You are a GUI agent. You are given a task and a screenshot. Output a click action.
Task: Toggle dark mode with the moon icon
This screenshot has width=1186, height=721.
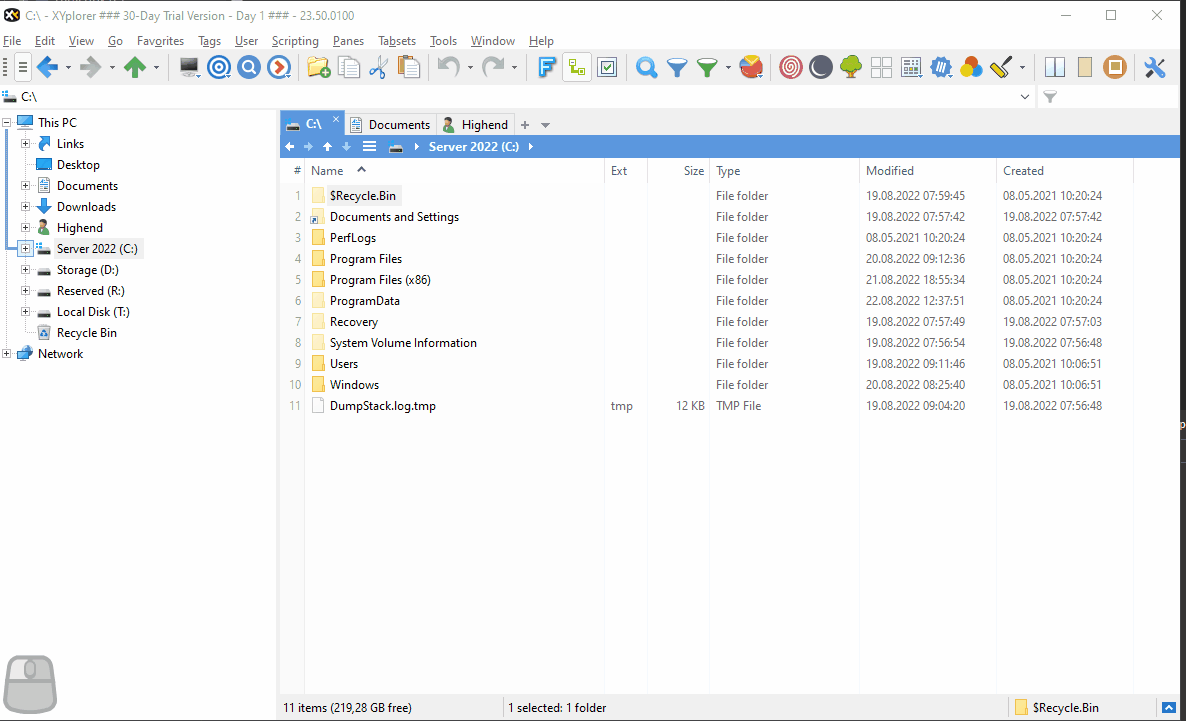point(821,68)
